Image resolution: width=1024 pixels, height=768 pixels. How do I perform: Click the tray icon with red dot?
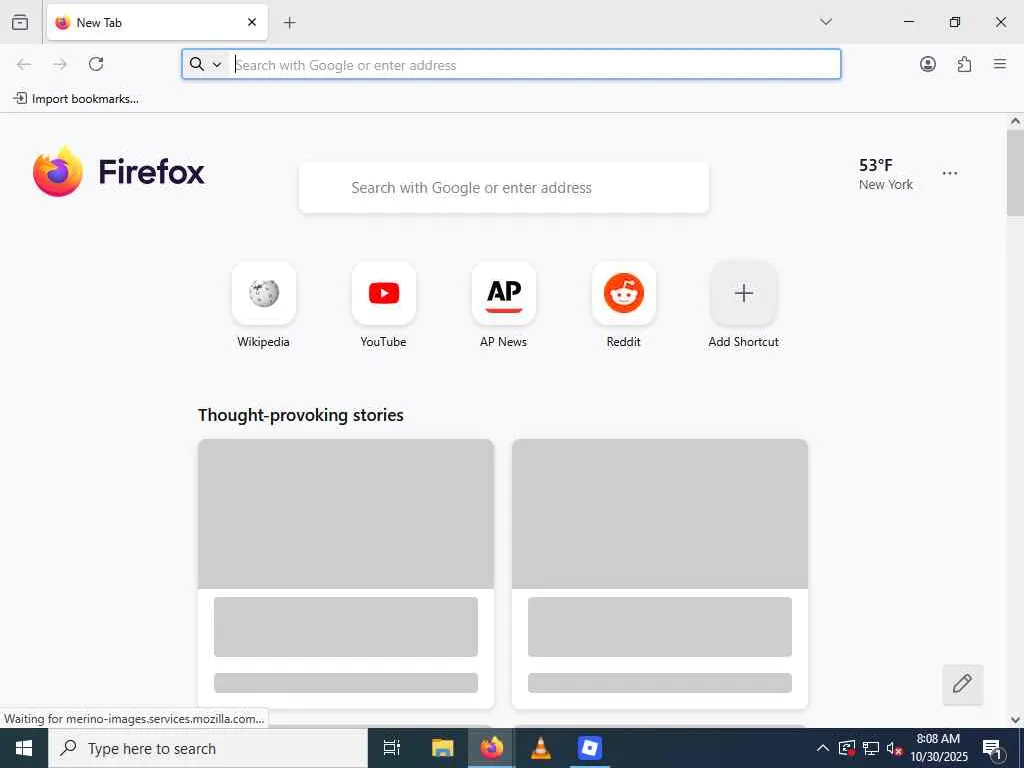[846, 748]
